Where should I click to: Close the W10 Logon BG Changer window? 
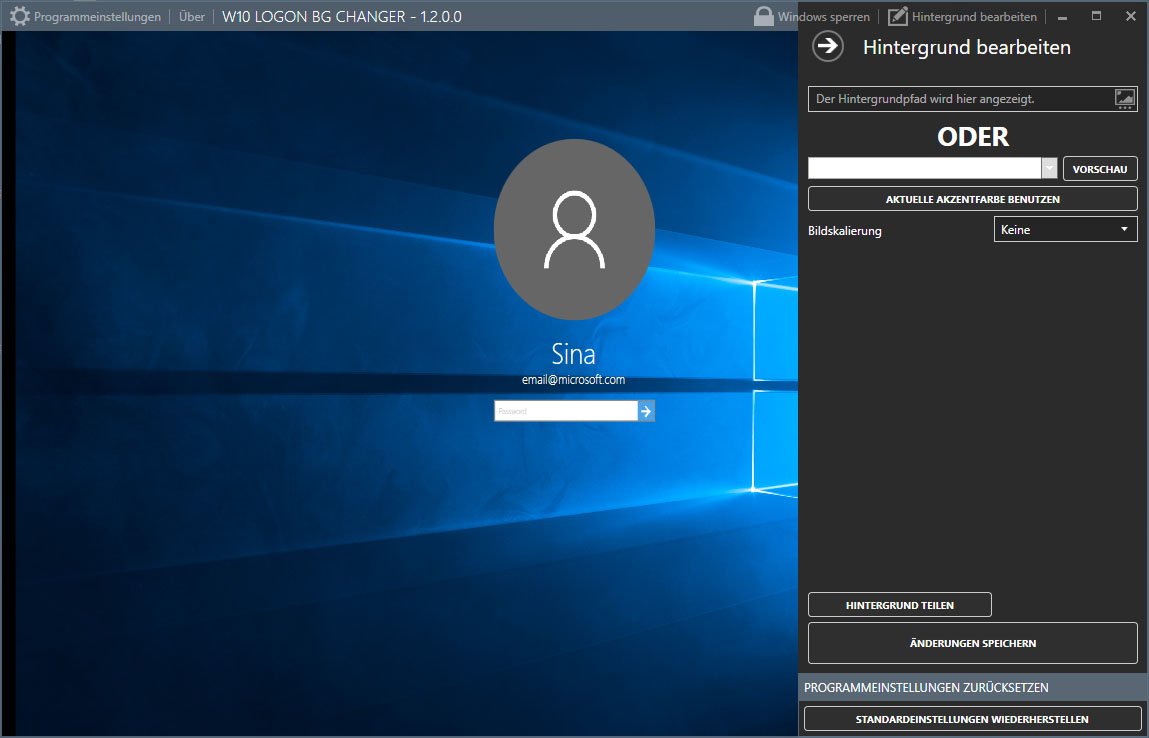coord(1131,16)
